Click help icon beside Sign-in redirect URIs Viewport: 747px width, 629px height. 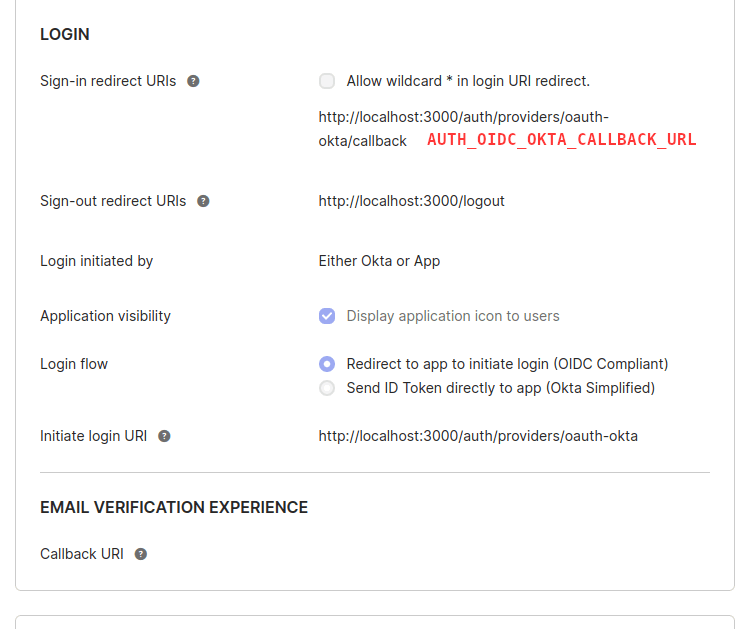tap(193, 81)
